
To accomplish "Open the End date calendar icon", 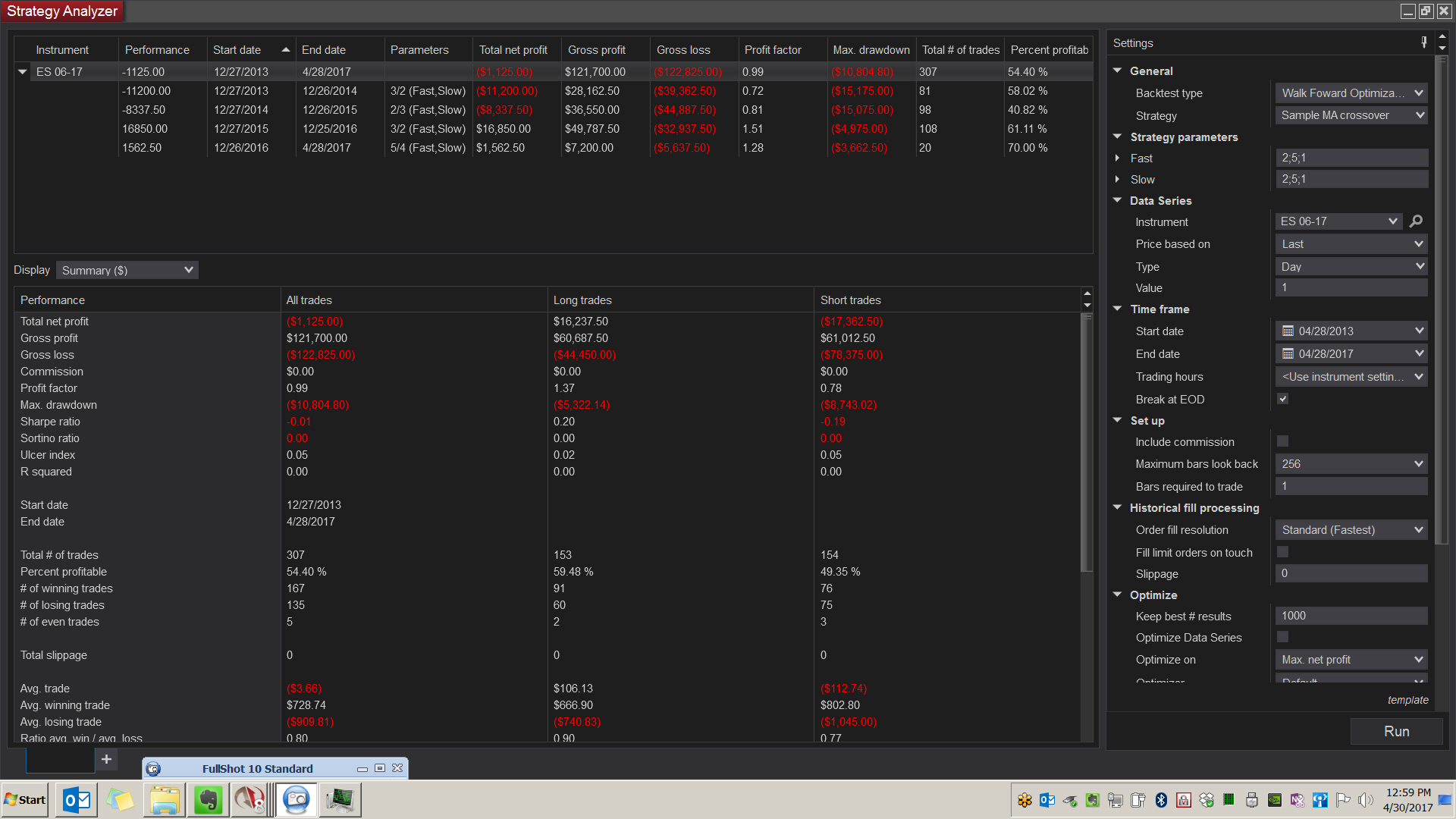I will [x=1288, y=354].
